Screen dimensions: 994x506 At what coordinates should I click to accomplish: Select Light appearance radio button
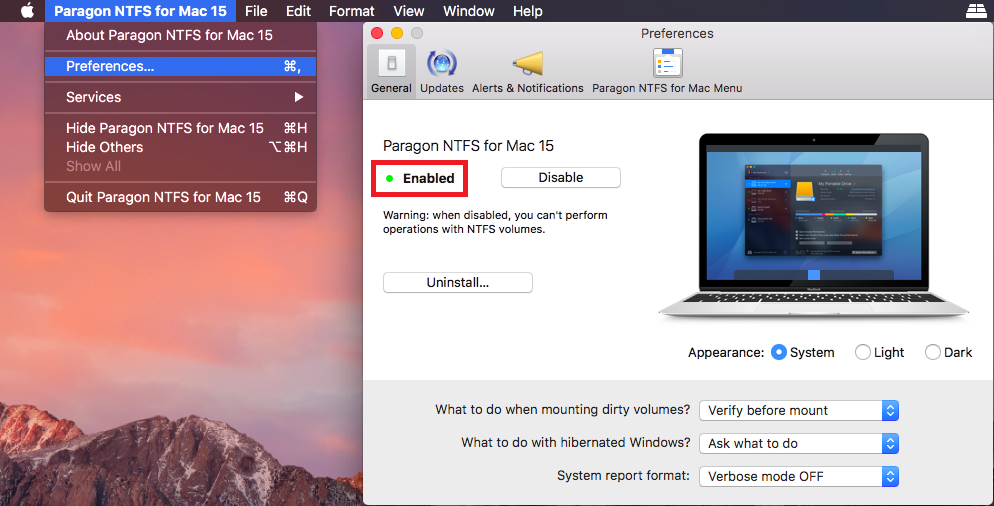click(862, 352)
